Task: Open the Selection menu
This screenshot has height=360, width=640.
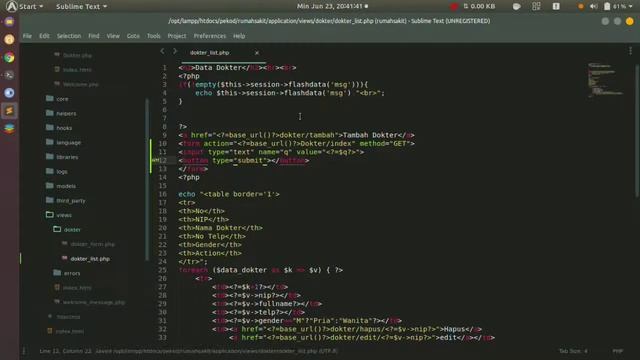Action: click(x=69, y=36)
